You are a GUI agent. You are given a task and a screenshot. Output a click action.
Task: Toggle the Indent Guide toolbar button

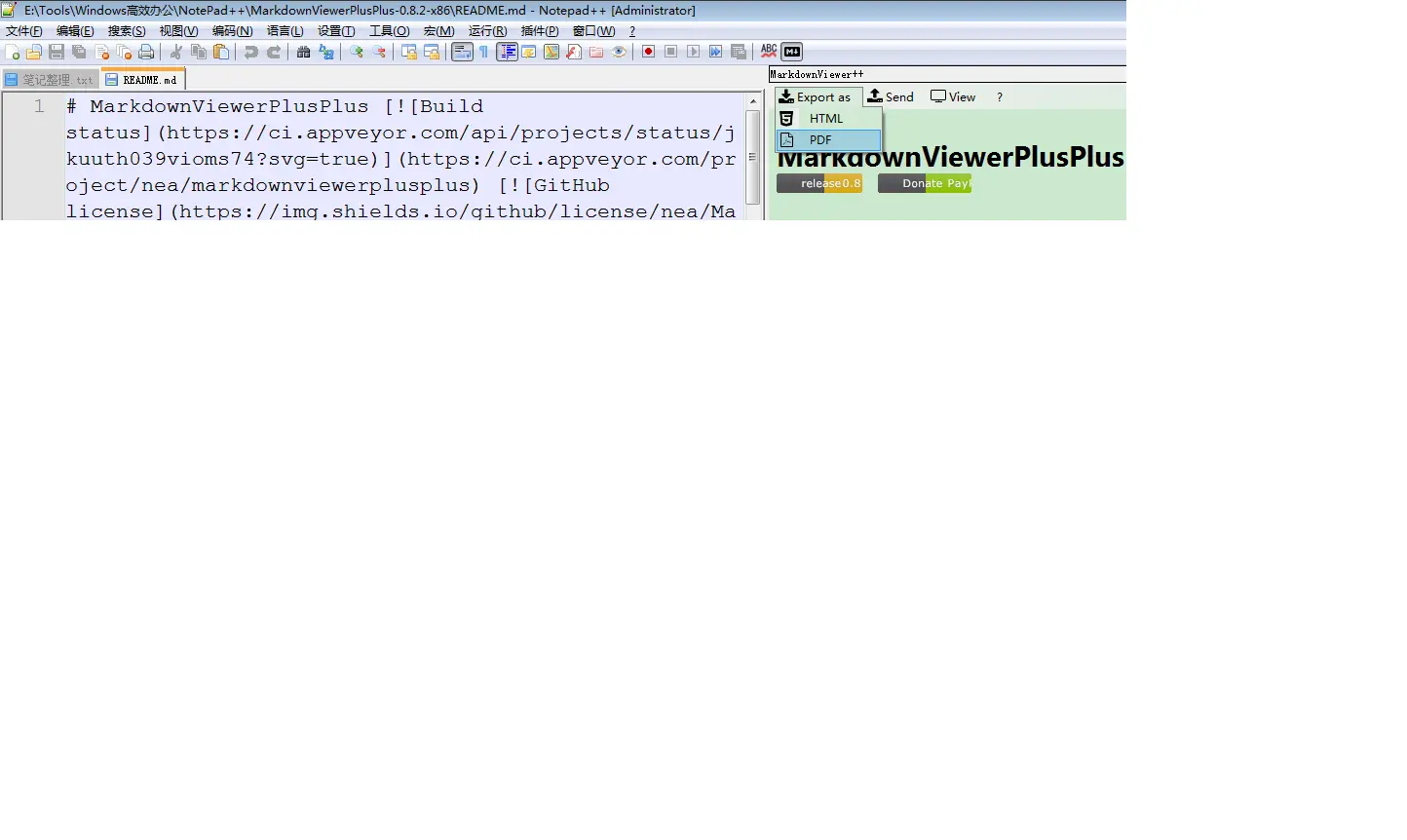(x=507, y=52)
